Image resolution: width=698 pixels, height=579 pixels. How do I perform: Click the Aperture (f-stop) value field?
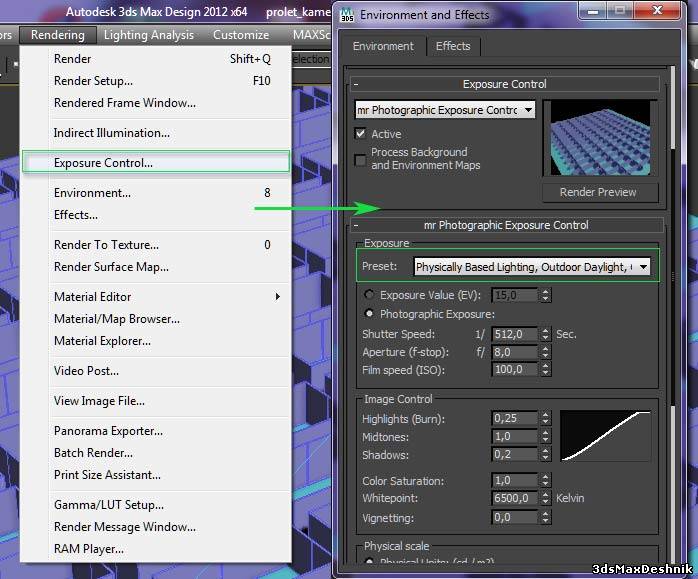(515, 352)
